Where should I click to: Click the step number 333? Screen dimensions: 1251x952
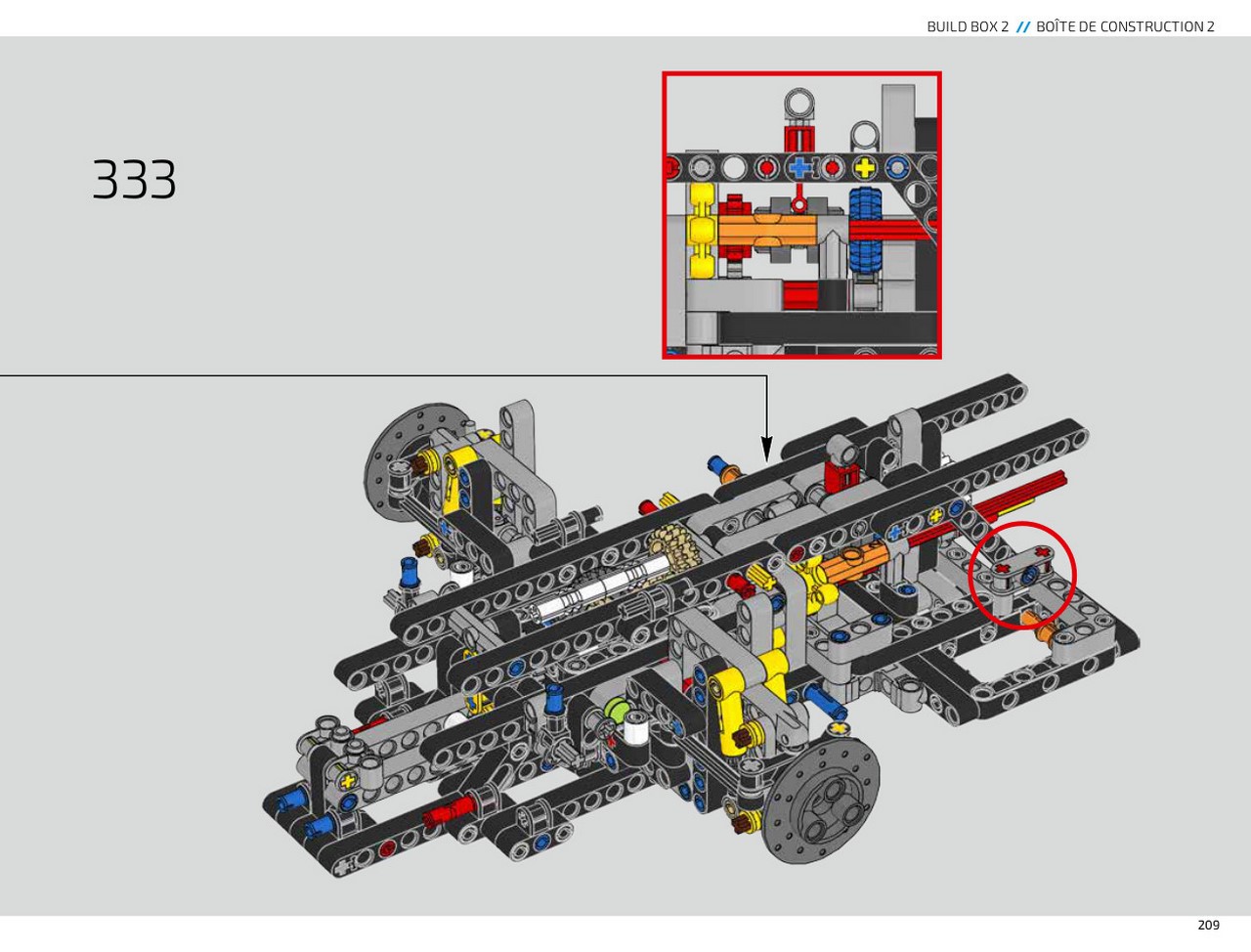point(135,181)
